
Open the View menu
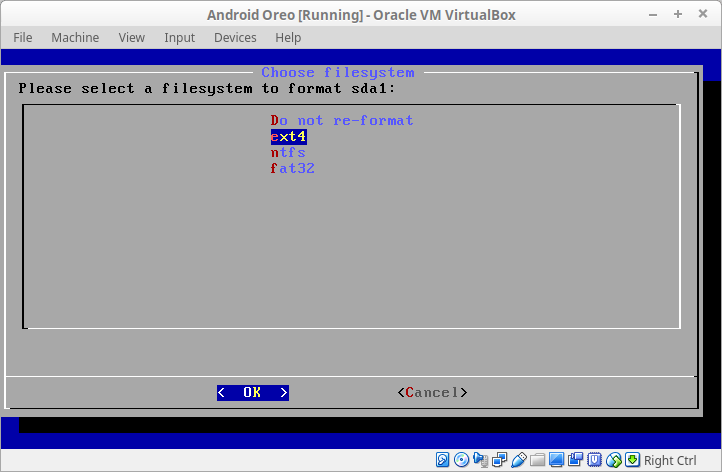coord(132,37)
